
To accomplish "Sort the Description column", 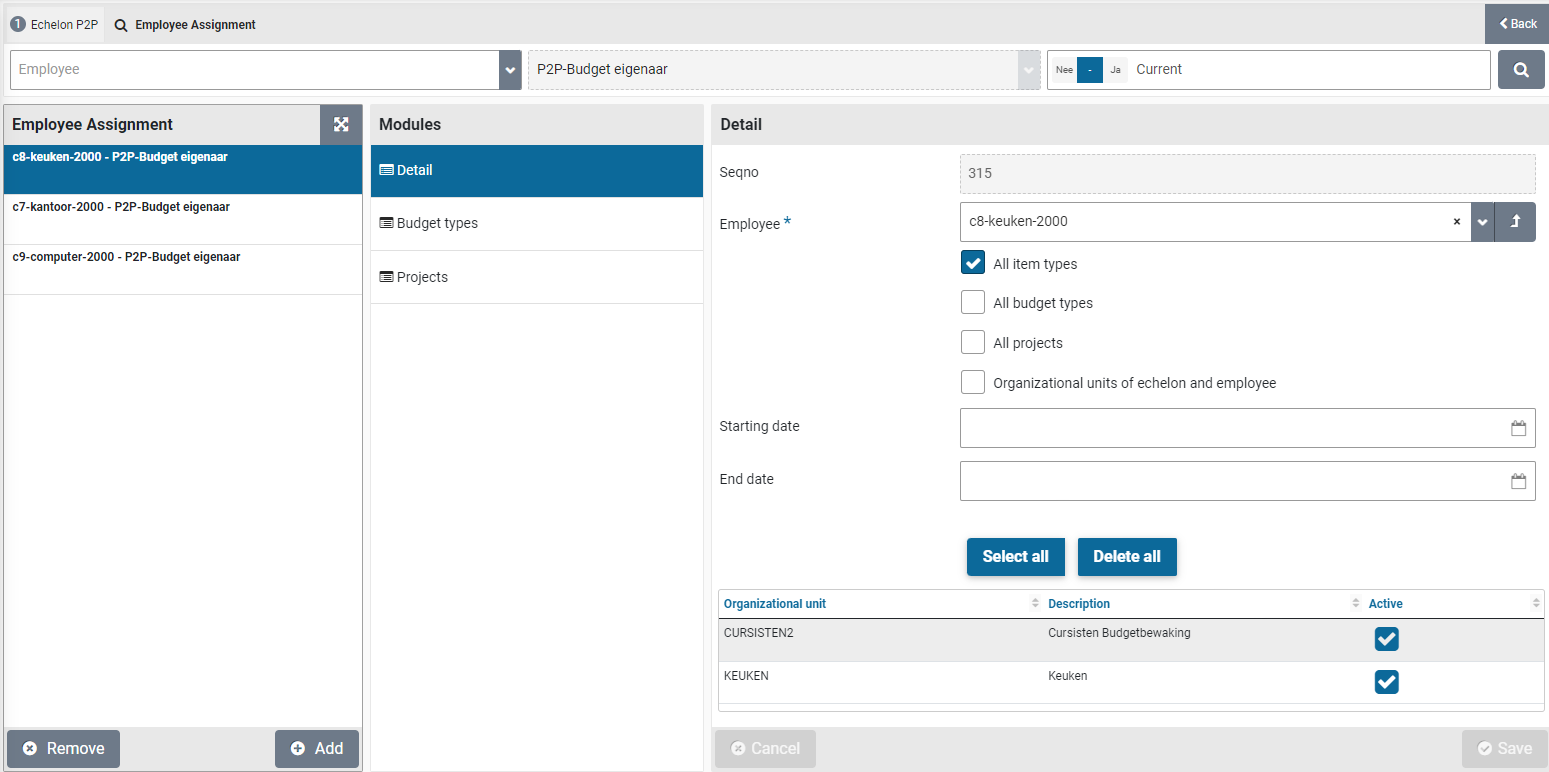I will pyautogui.click(x=1356, y=604).
